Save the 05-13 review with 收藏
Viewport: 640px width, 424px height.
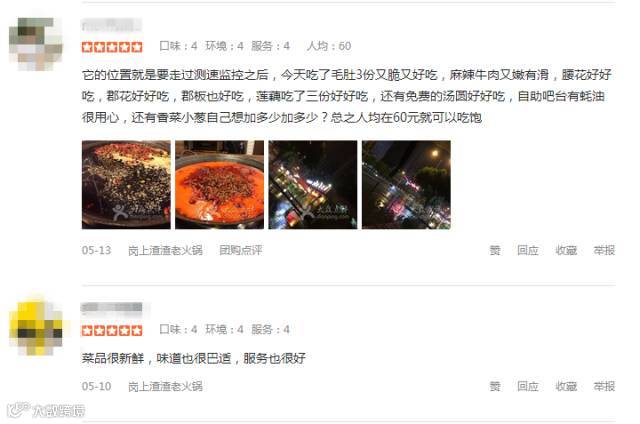566,250
